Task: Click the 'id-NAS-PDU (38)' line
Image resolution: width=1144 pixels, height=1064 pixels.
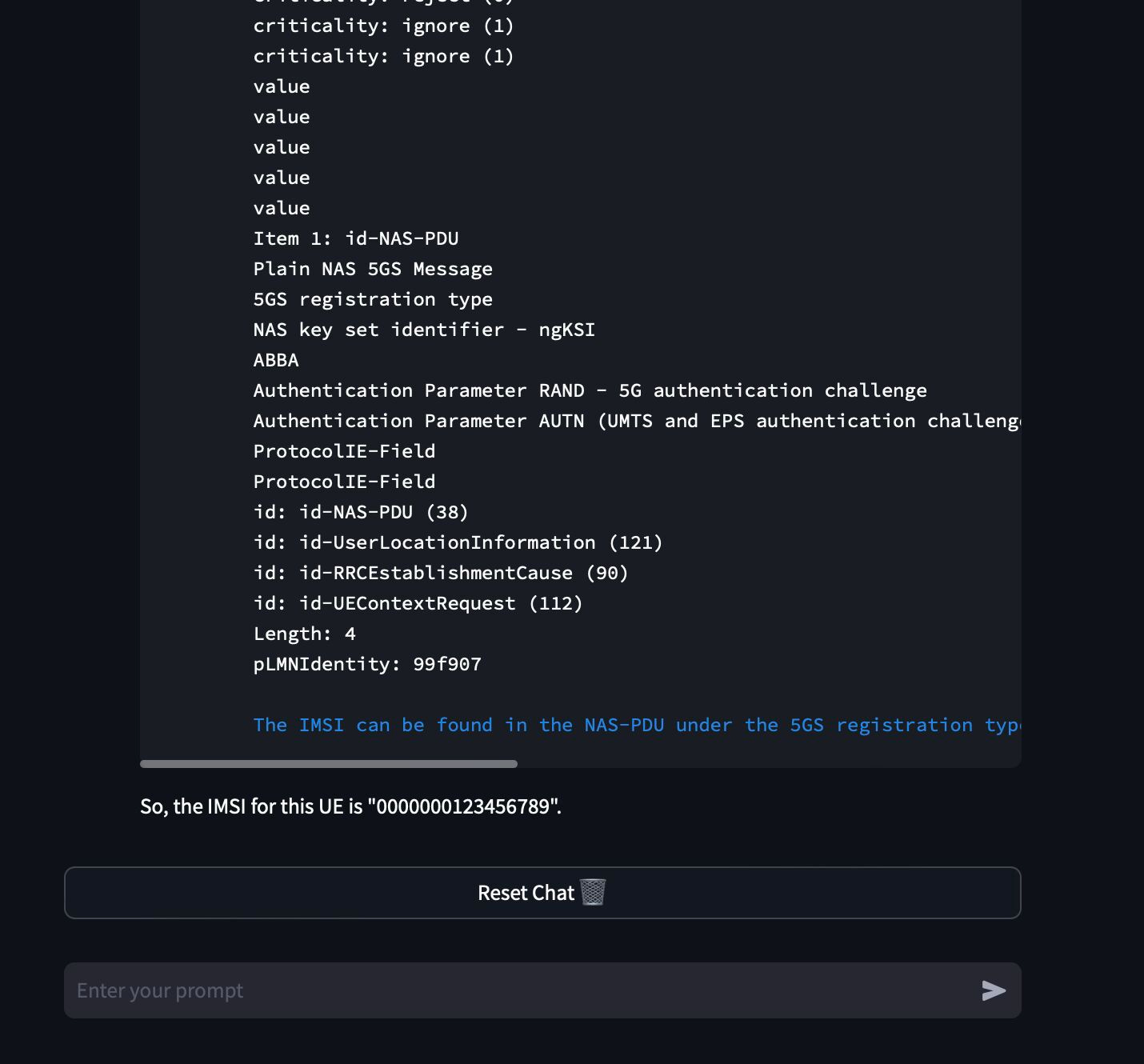Action: coord(360,511)
